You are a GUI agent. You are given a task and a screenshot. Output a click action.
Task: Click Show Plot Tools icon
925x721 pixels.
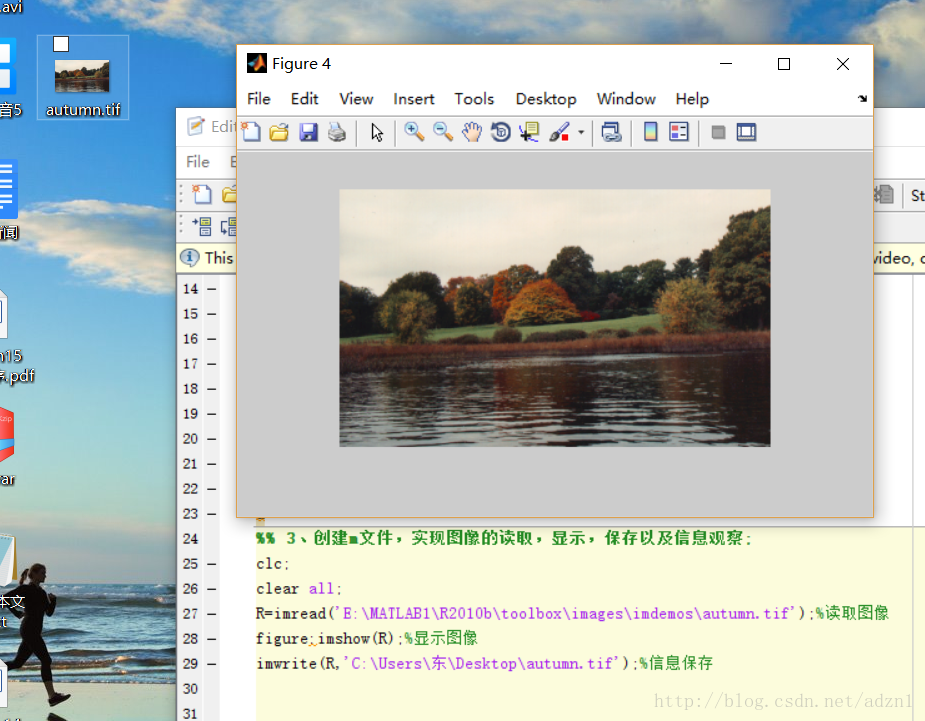pyautogui.click(x=746, y=132)
